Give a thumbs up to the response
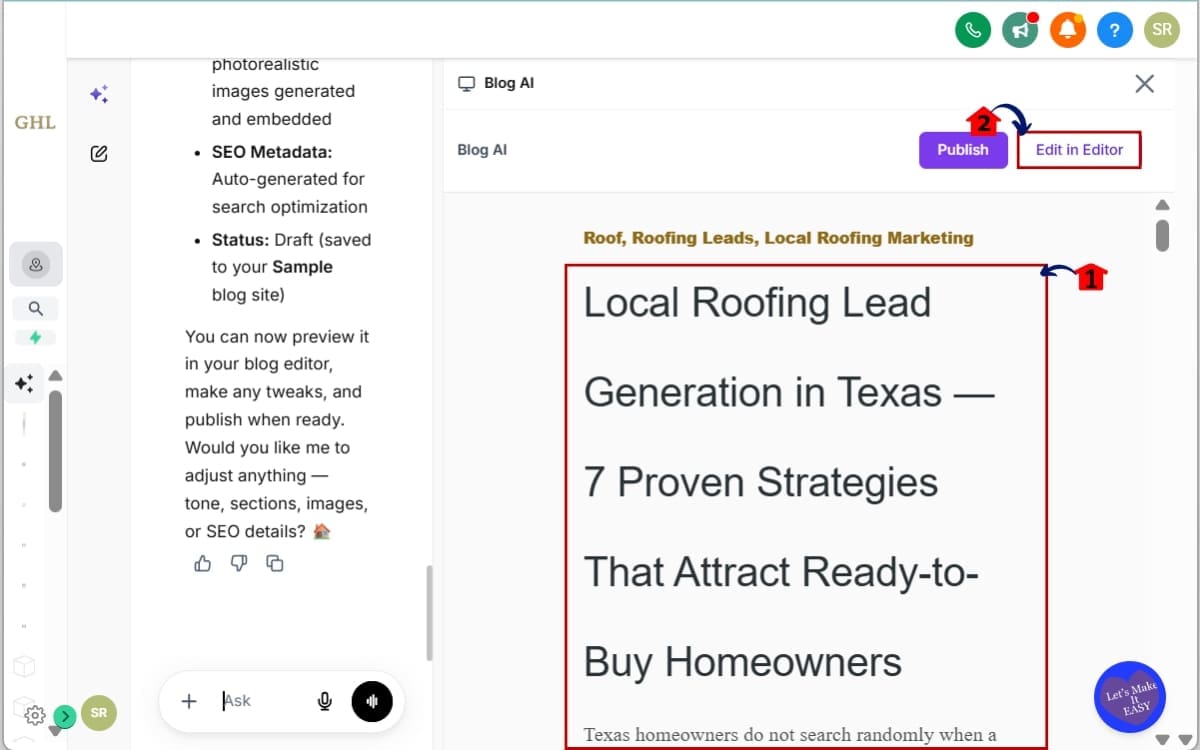1200x750 pixels. pos(203,564)
